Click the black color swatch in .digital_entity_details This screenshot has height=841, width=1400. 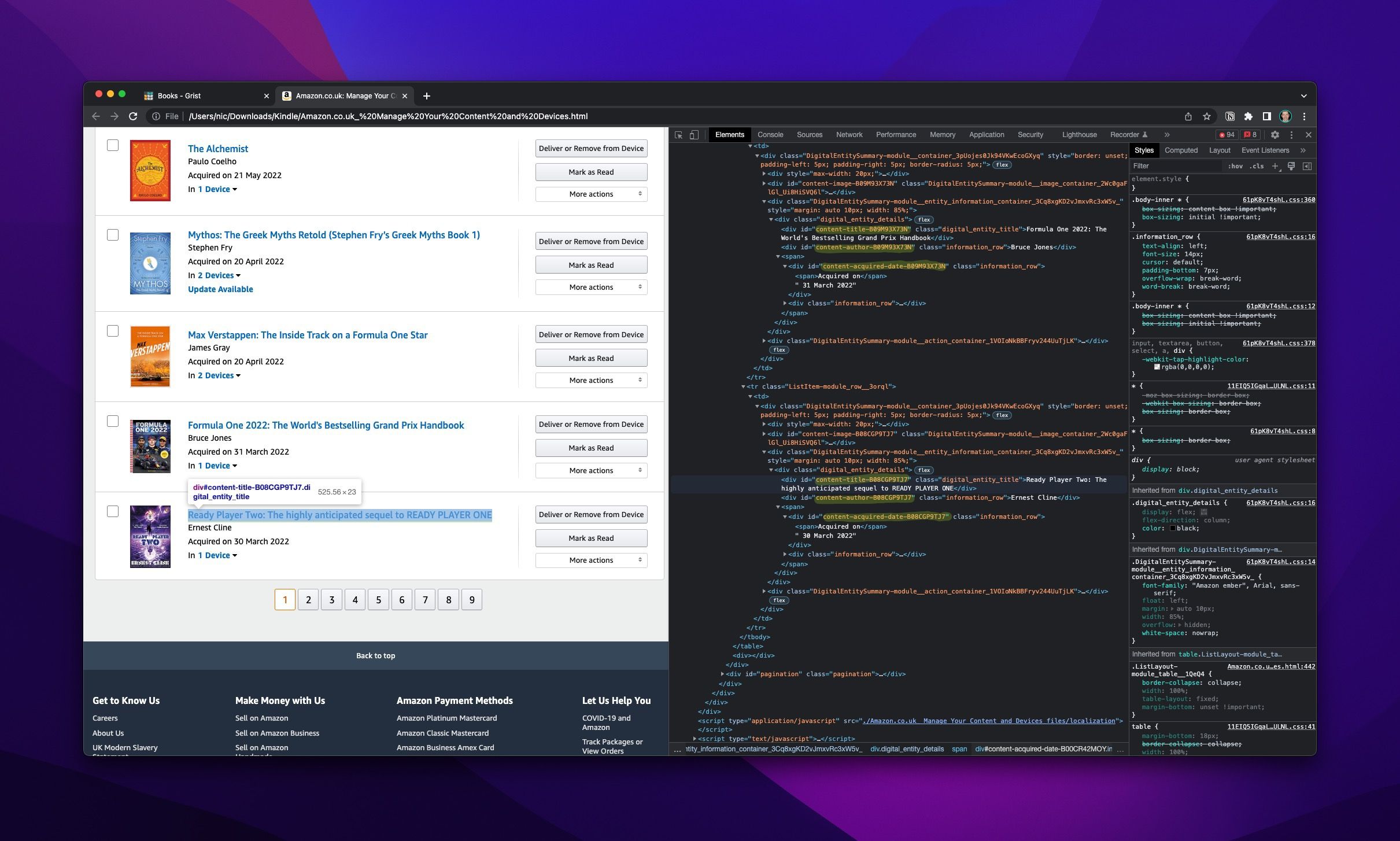(1173, 529)
